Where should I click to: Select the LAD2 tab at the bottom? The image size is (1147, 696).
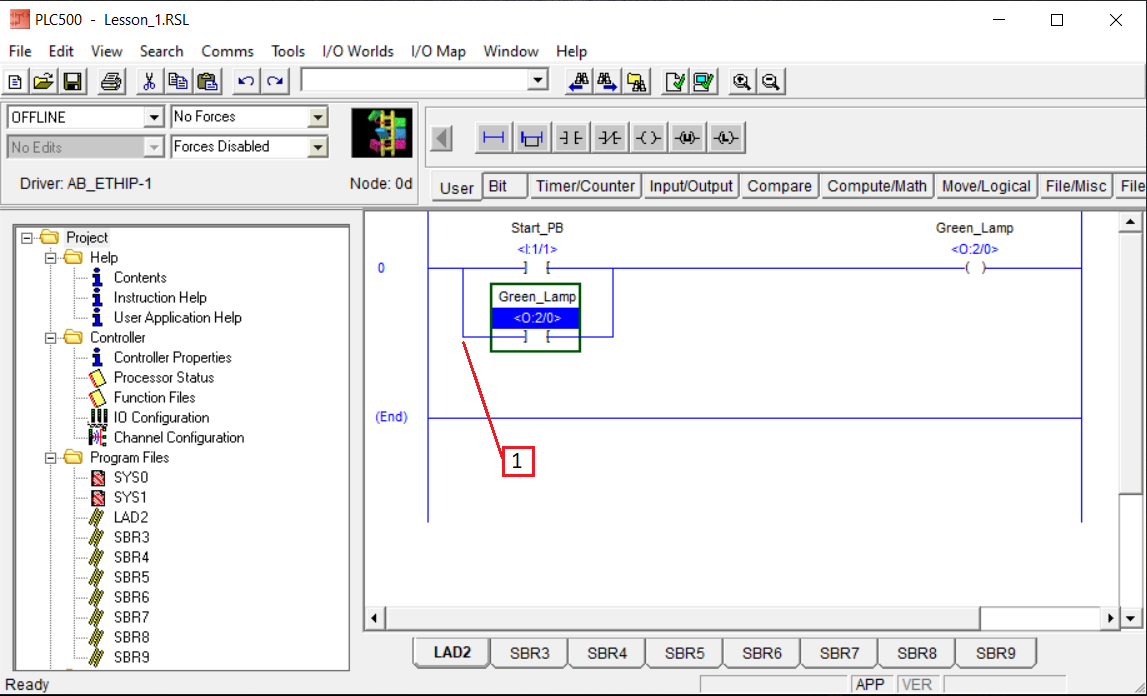[x=452, y=652]
